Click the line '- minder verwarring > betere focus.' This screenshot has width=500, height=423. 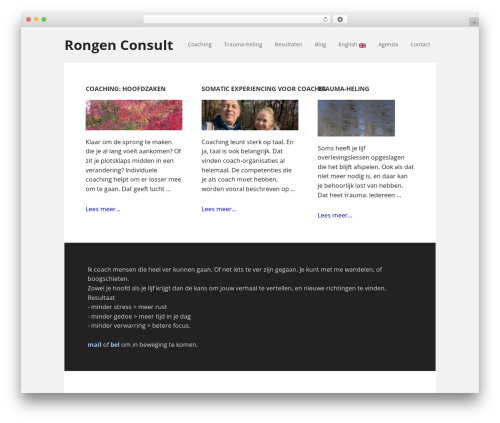click(x=139, y=326)
